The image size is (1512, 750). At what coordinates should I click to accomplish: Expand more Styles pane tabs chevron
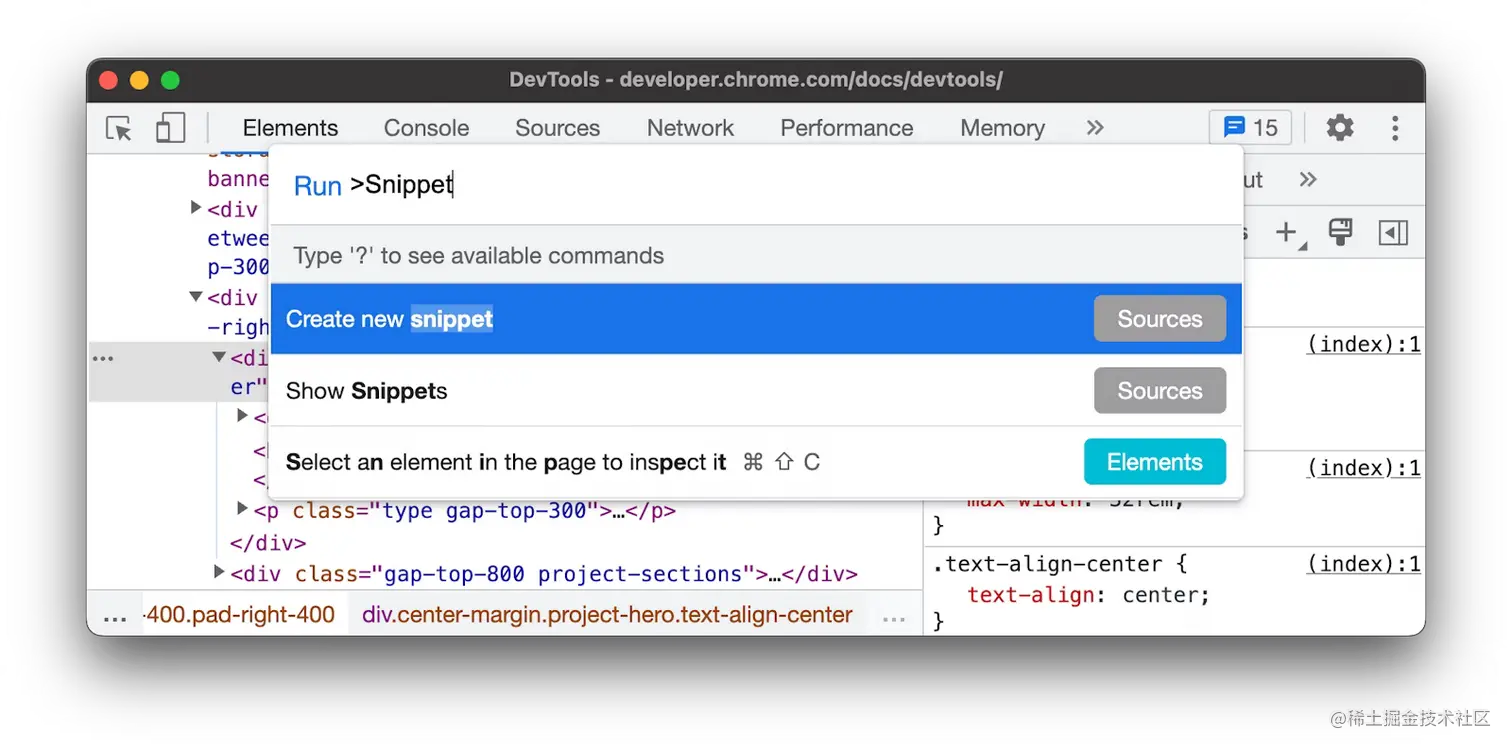point(1307,180)
